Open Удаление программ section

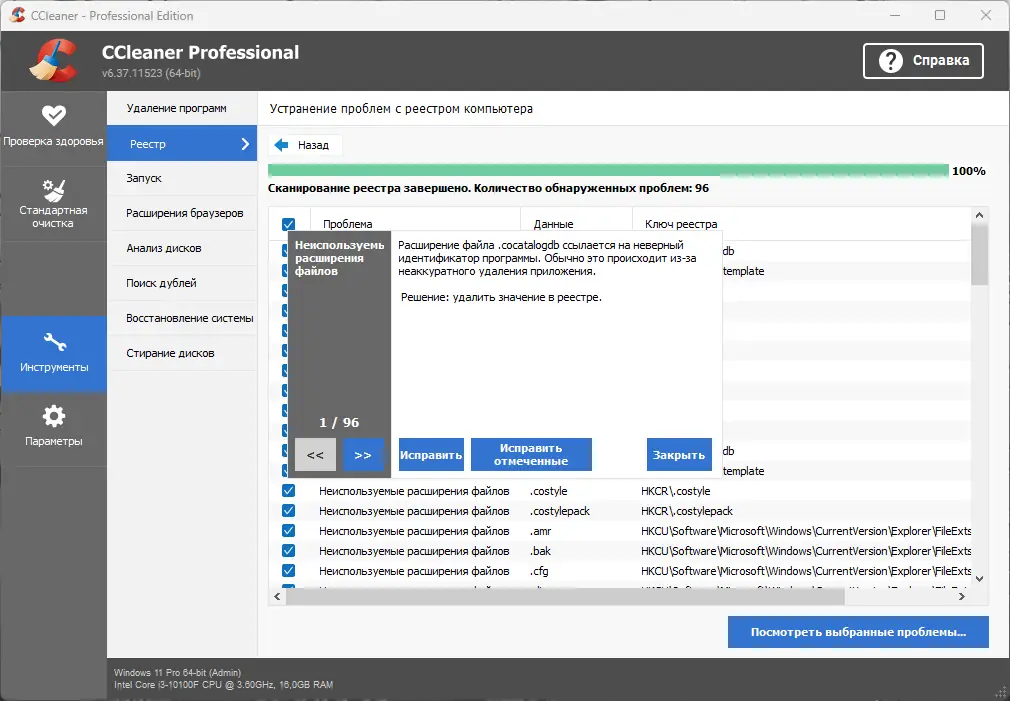182,108
